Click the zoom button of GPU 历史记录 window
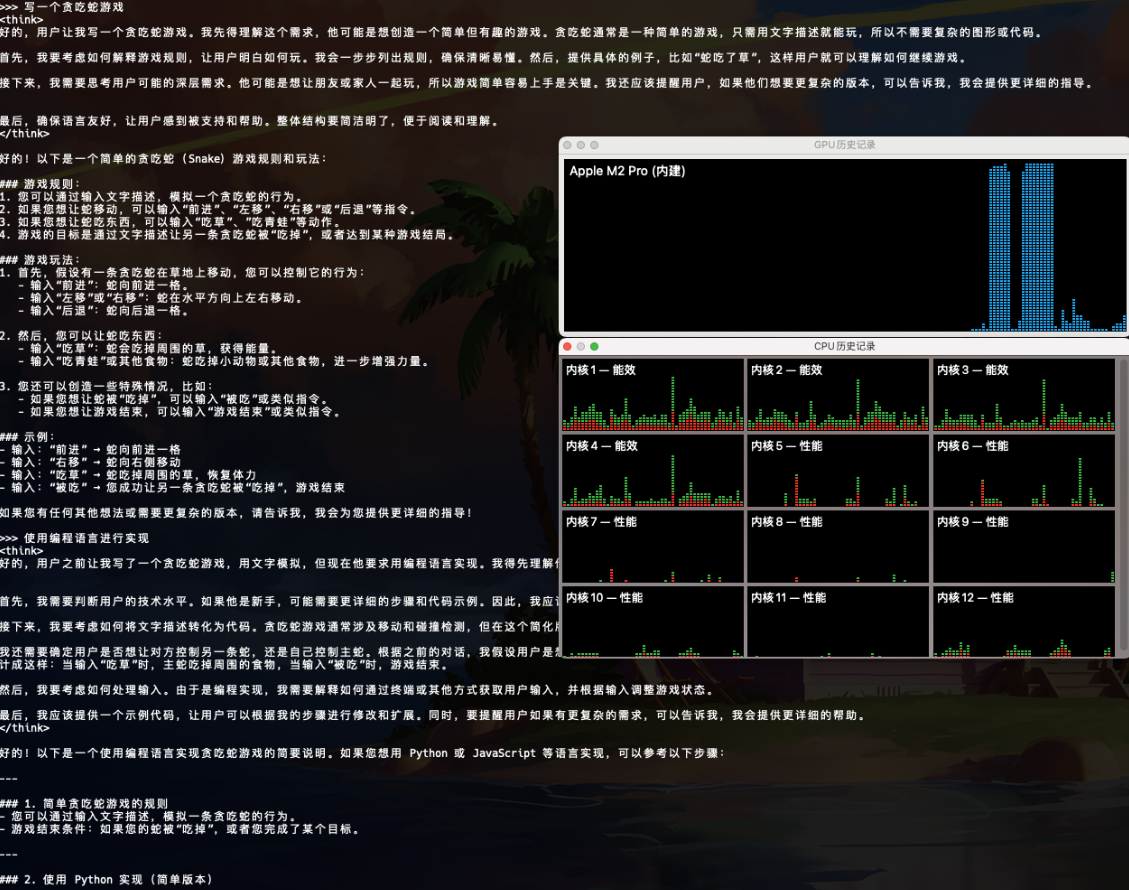1129x890 pixels. [x=594, y=145]
